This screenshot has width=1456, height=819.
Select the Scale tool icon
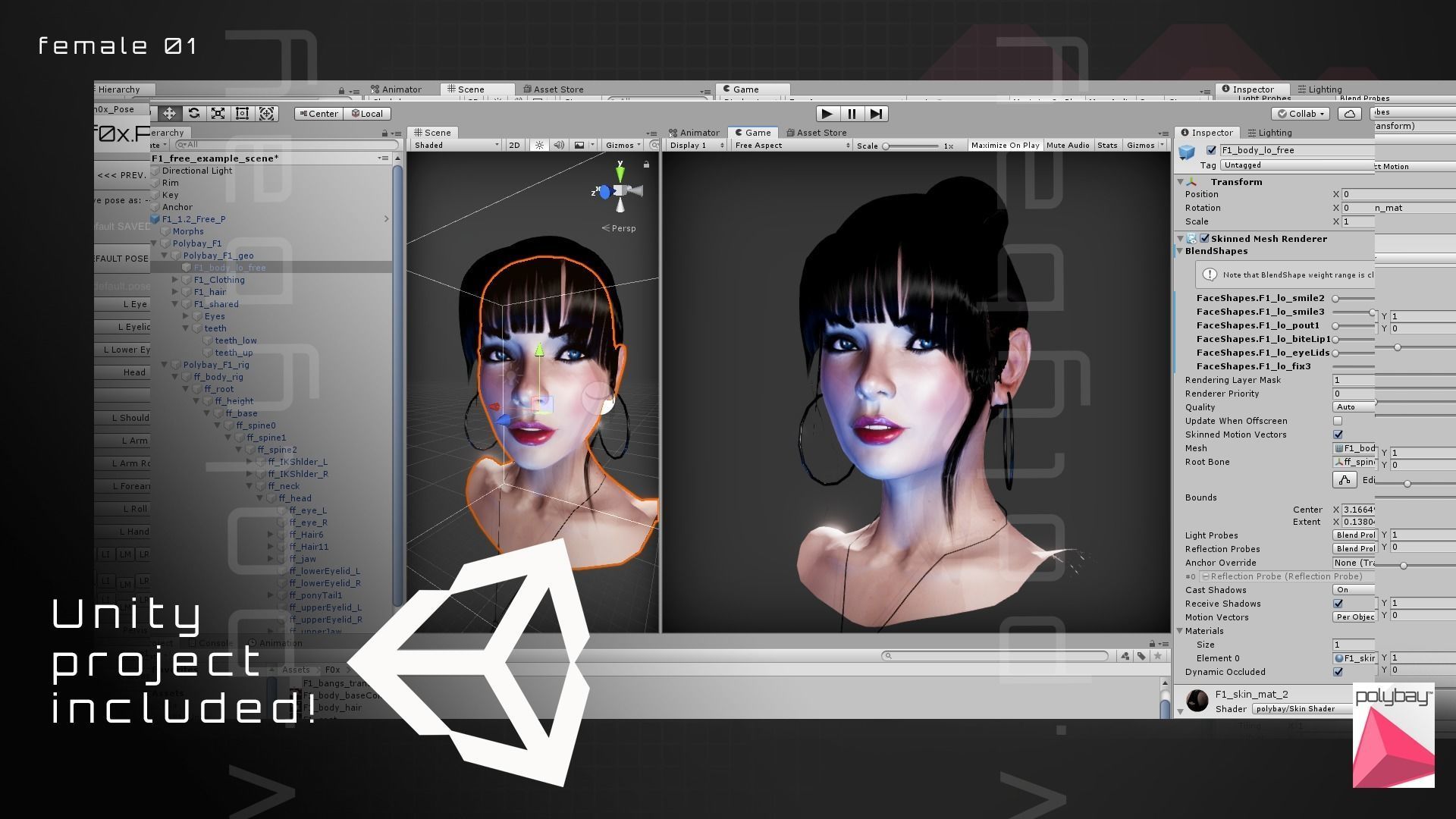218,114
